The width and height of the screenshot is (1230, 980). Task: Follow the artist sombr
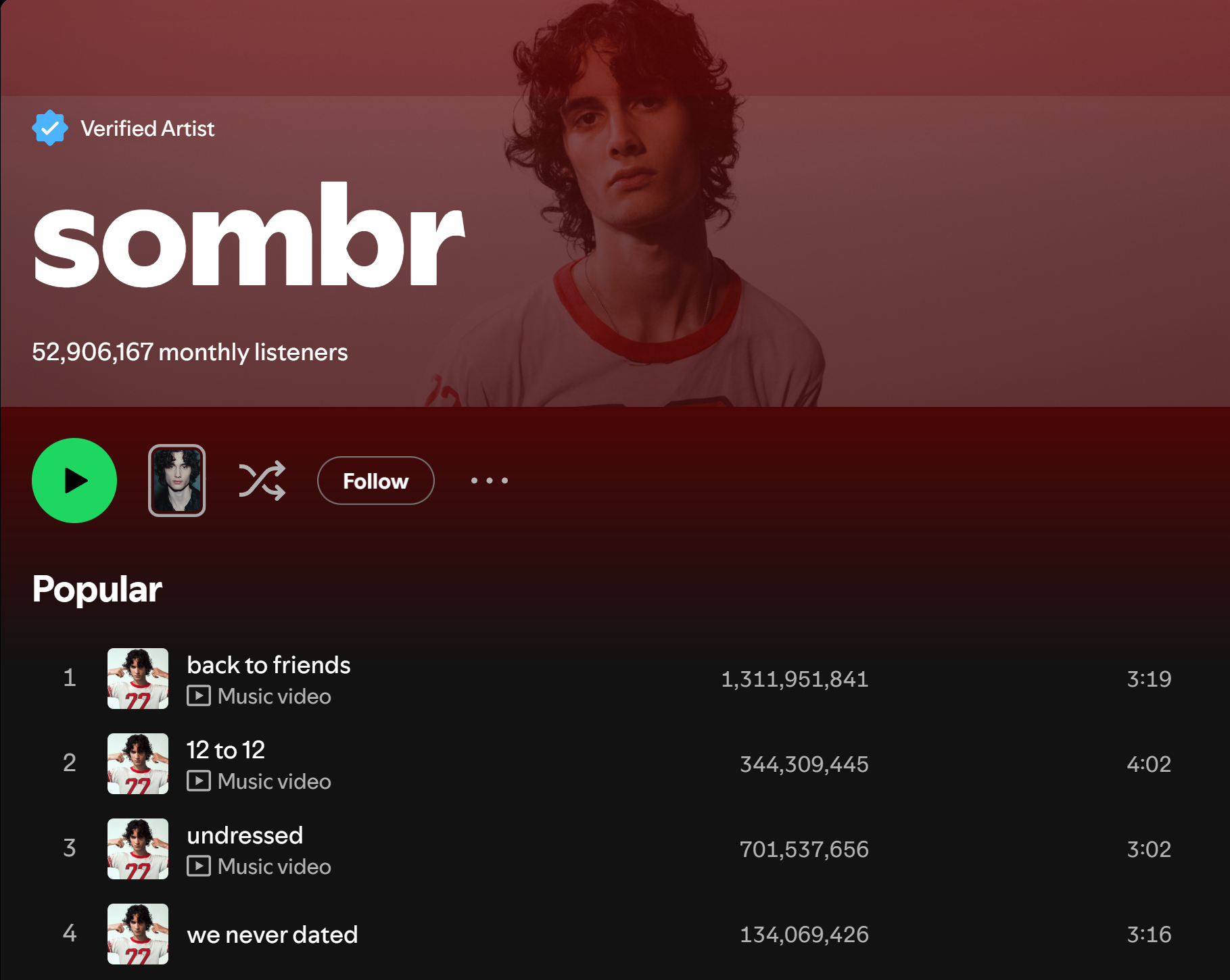[376, 481]
